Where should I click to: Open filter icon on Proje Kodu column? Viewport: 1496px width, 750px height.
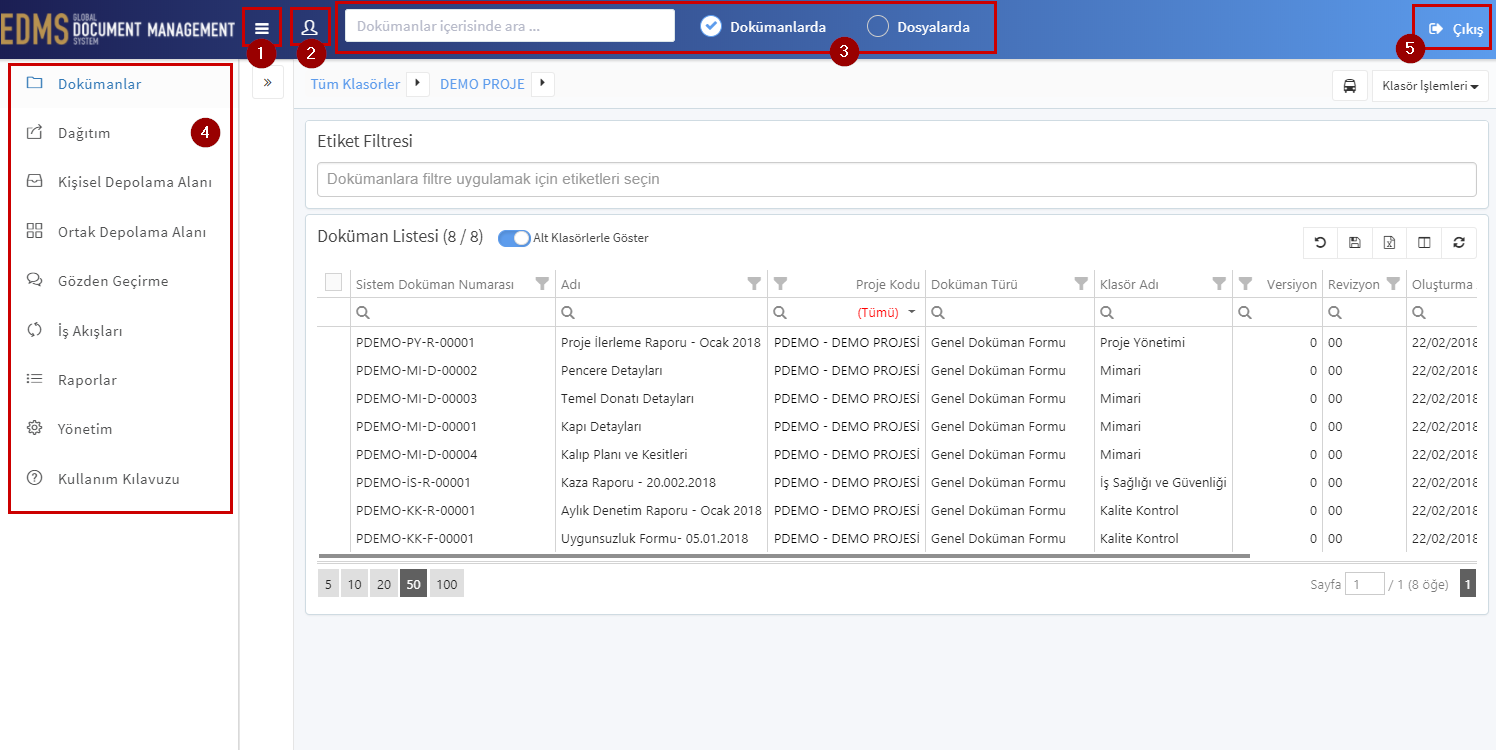[781, 284]
